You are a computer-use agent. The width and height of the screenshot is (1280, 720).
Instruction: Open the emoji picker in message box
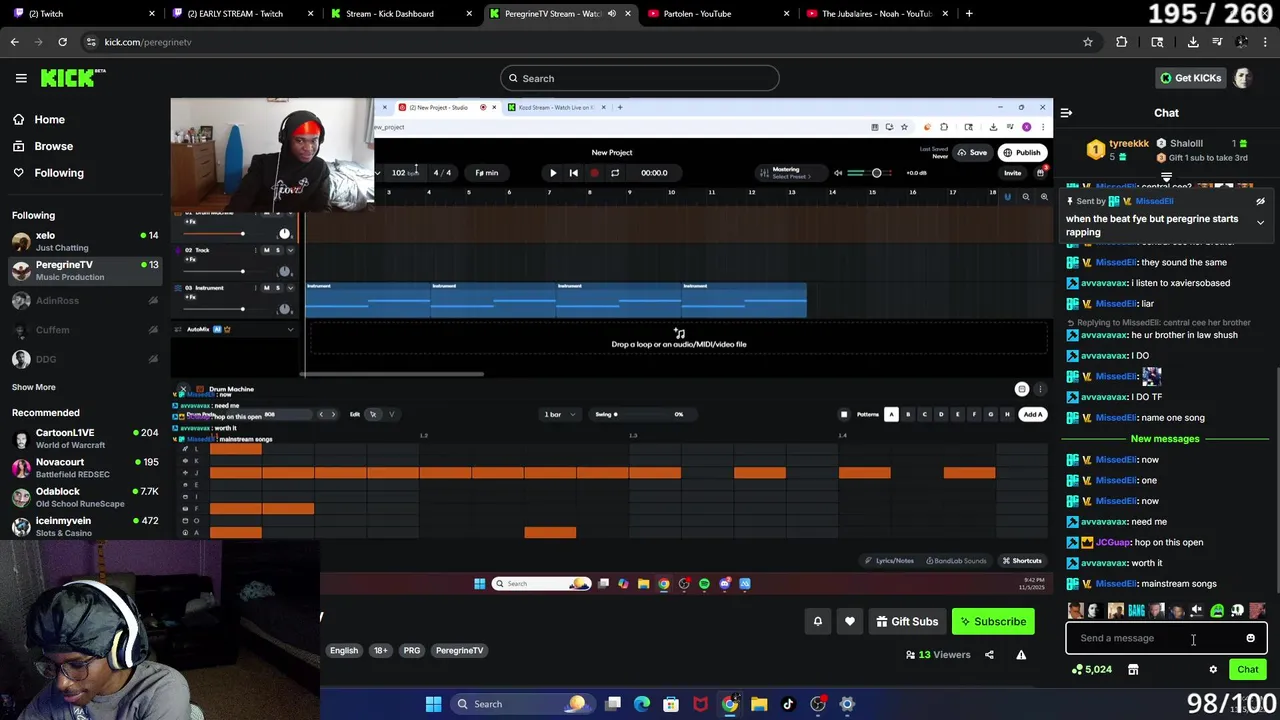click(x=1250, y=638)
